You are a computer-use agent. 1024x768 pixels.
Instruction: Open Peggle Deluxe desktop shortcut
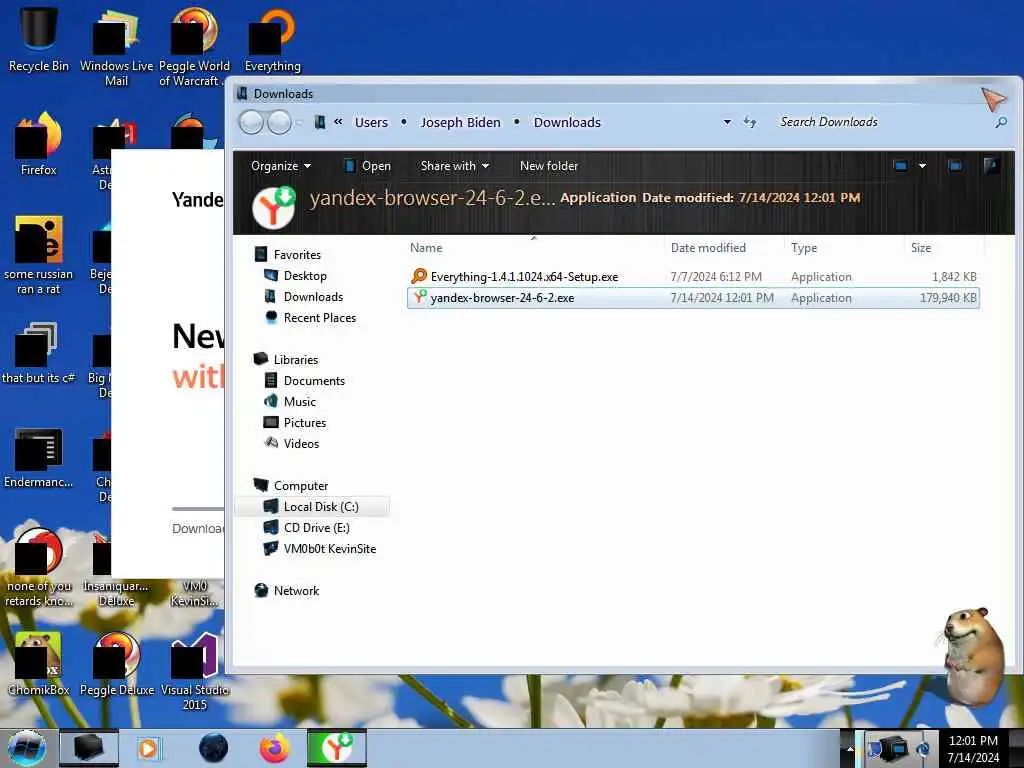click(x=117, y=664)
